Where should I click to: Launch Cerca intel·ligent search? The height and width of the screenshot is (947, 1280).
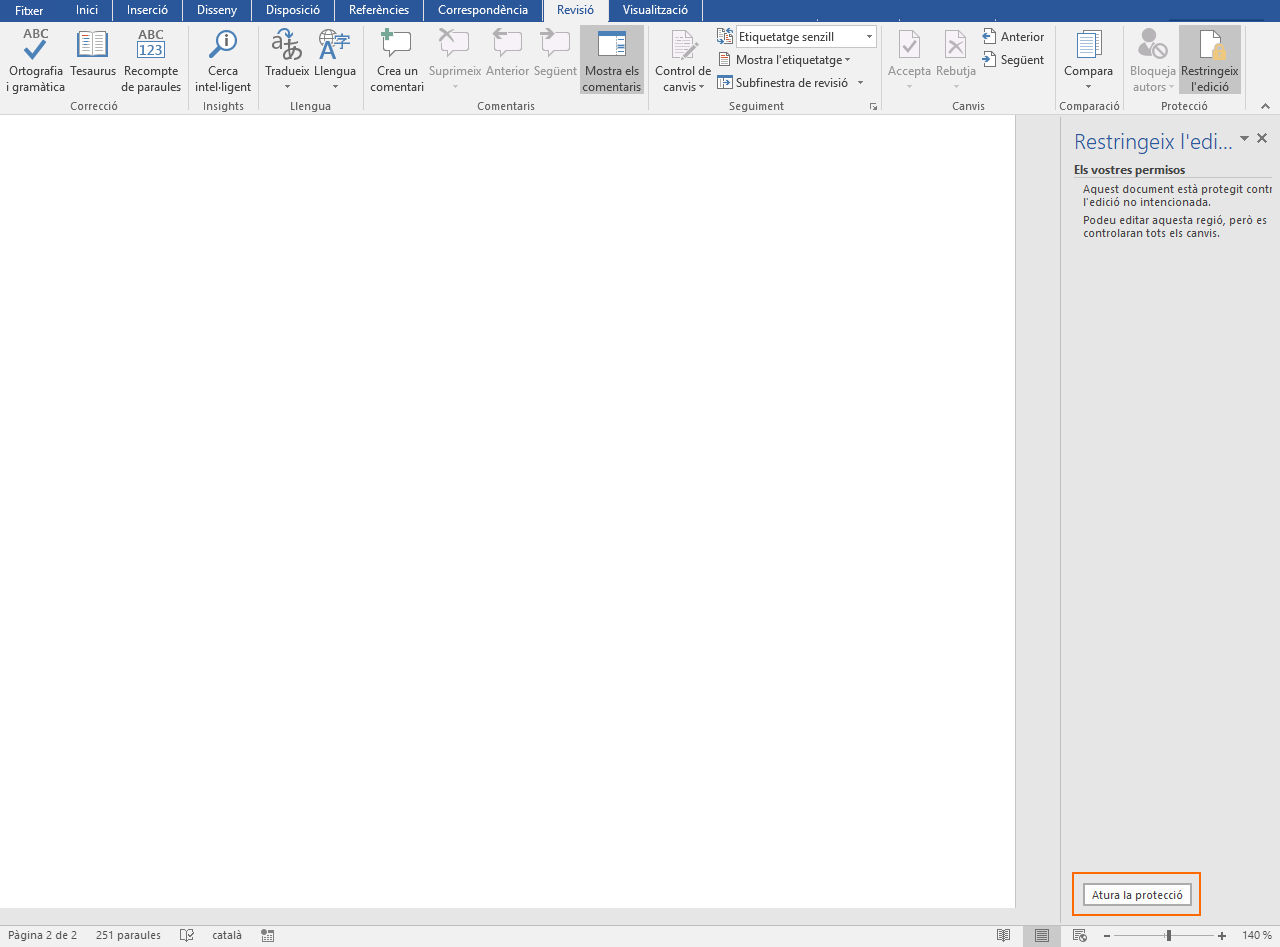pyautogui.click(x=223, y=60)
